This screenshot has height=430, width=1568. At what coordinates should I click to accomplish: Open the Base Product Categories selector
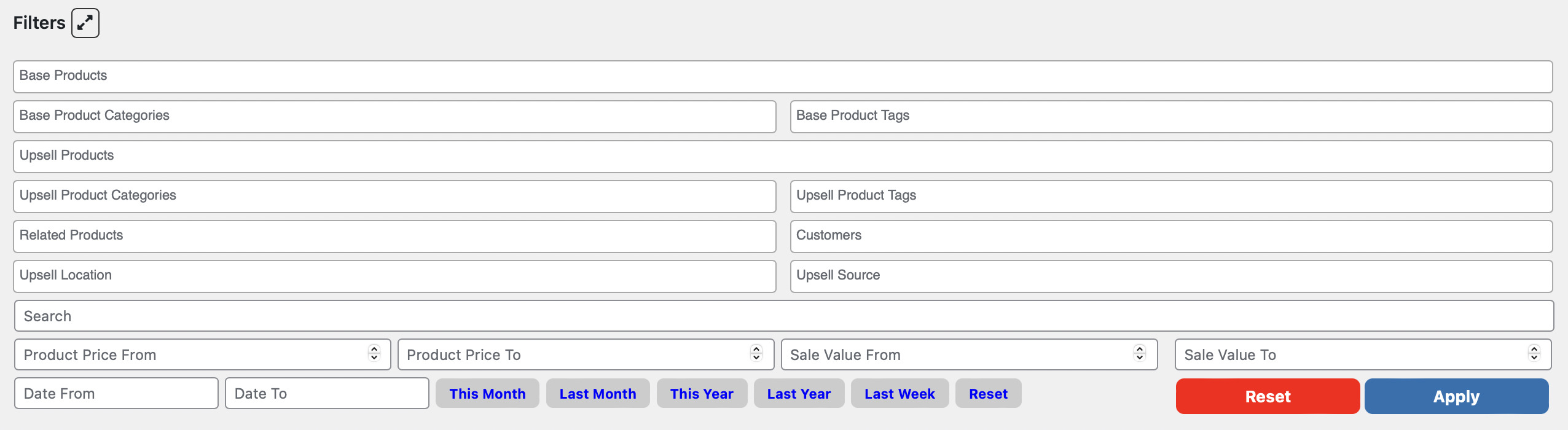coord(394,117)
